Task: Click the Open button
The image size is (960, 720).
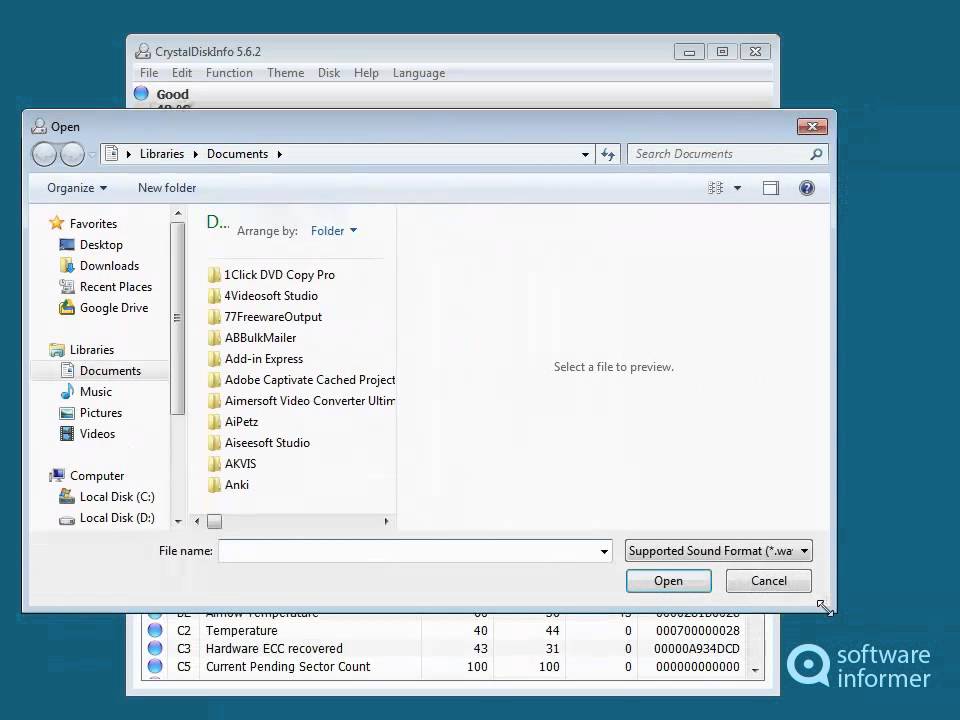Action: 669,581
